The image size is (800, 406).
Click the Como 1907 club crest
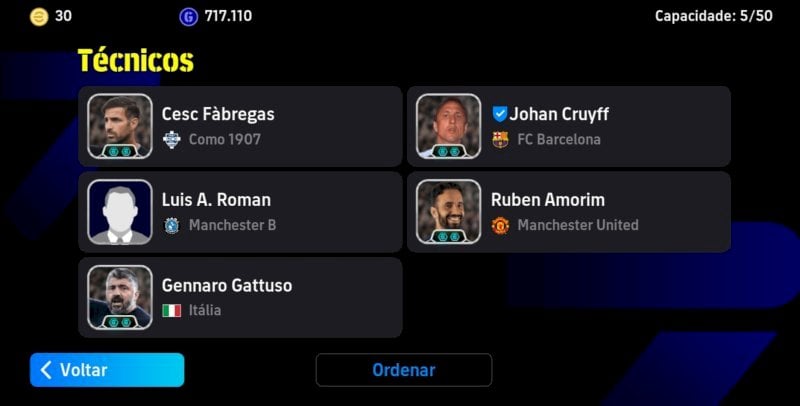(x=171, y=139)
